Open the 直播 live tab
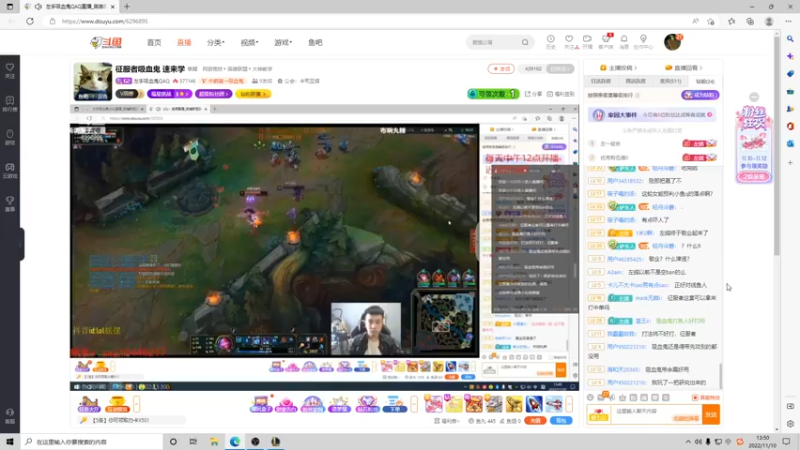The height and width of the screenshot is (450, 800). (x=184, y=42)
